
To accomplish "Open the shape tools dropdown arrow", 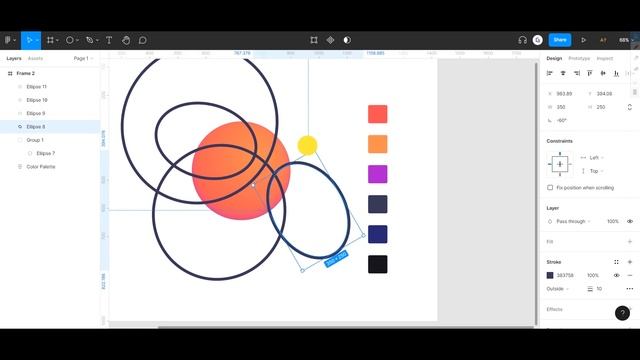I will pos(77,40).
